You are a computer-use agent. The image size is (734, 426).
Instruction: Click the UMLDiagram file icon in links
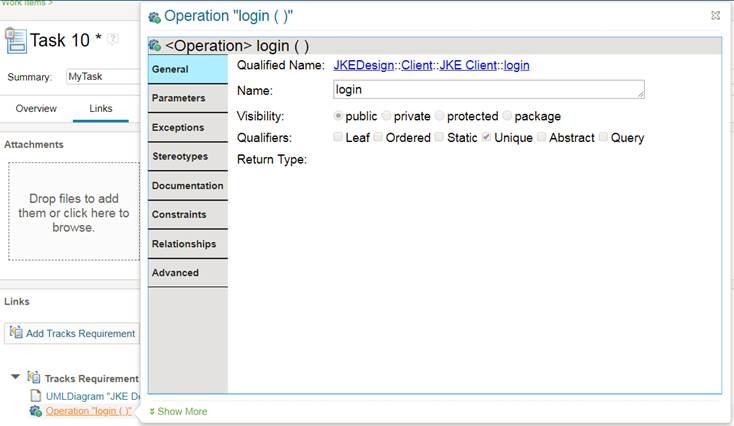click(x=36, y=396)
